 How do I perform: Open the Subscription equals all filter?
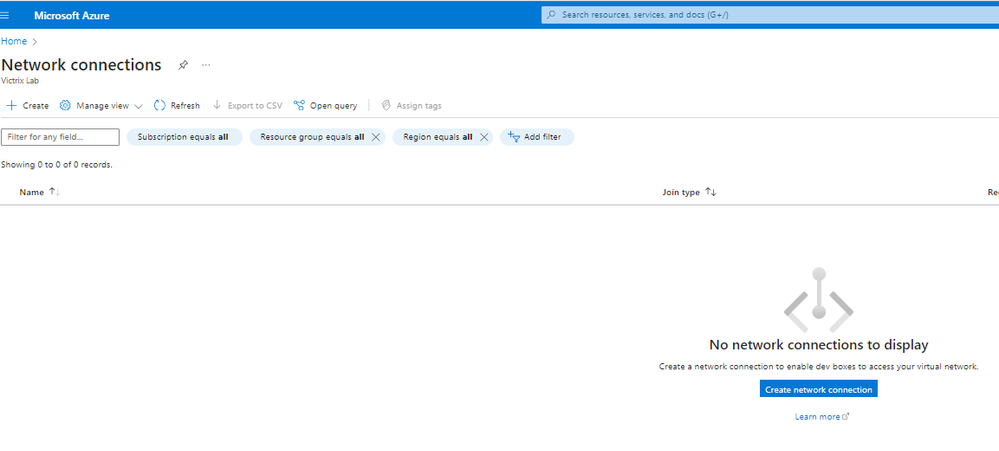click(184, 137)
